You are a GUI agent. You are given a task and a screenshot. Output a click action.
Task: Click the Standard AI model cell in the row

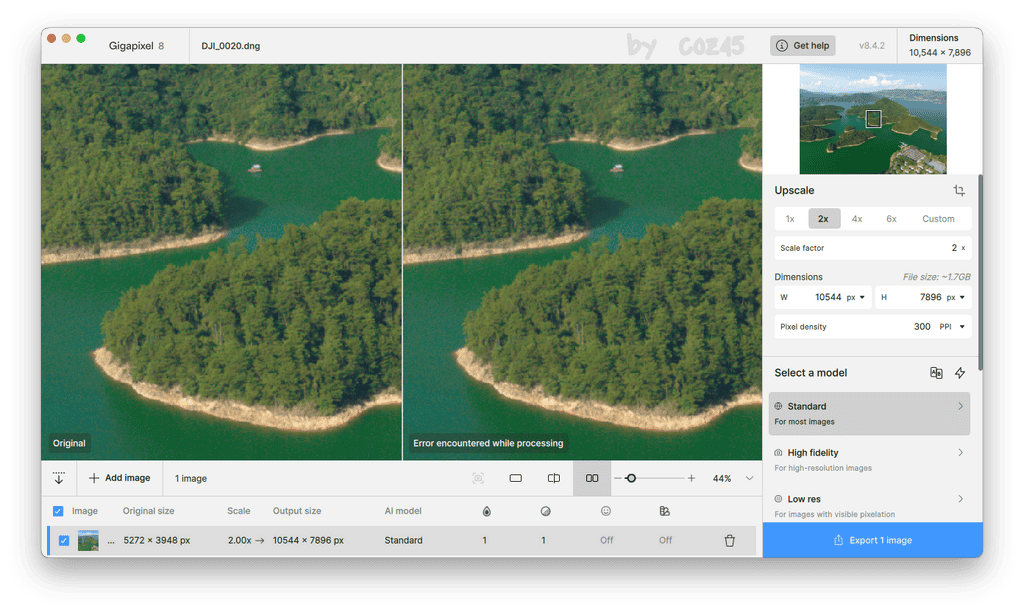point(404,540)
